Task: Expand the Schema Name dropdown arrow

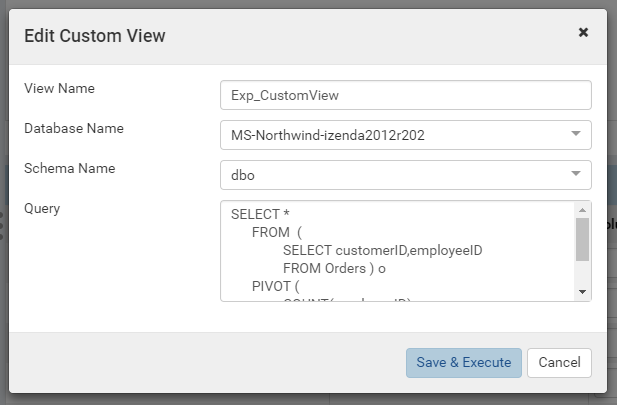Action: [576, 174]
